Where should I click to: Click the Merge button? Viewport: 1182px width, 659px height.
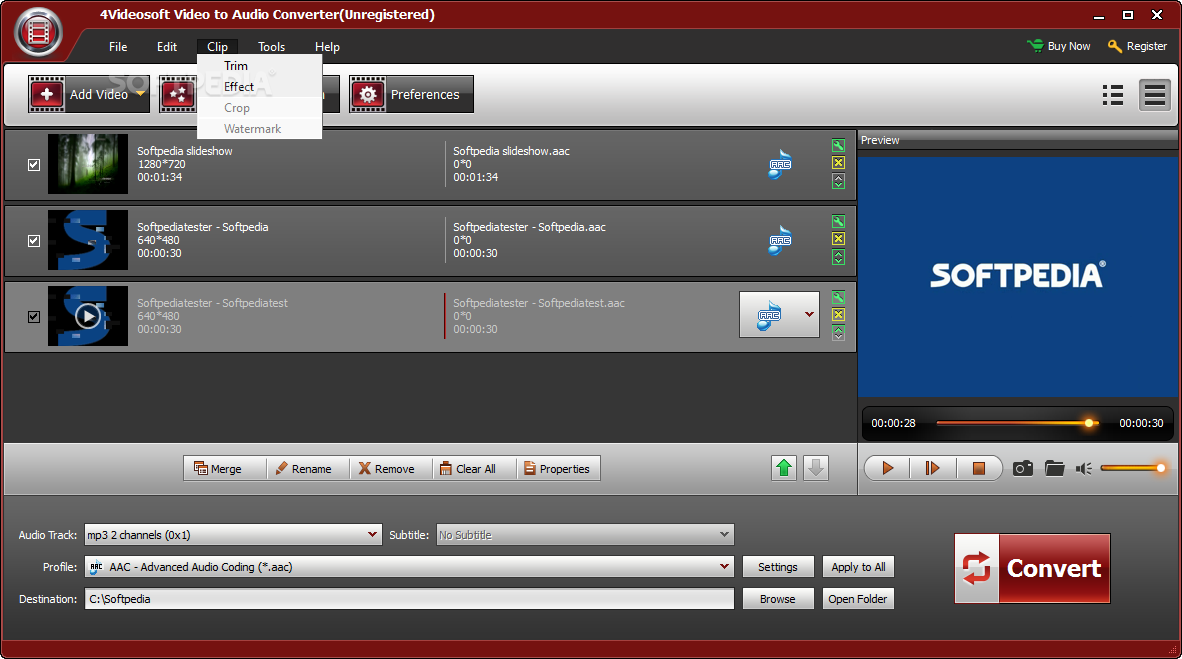[225, 468]
